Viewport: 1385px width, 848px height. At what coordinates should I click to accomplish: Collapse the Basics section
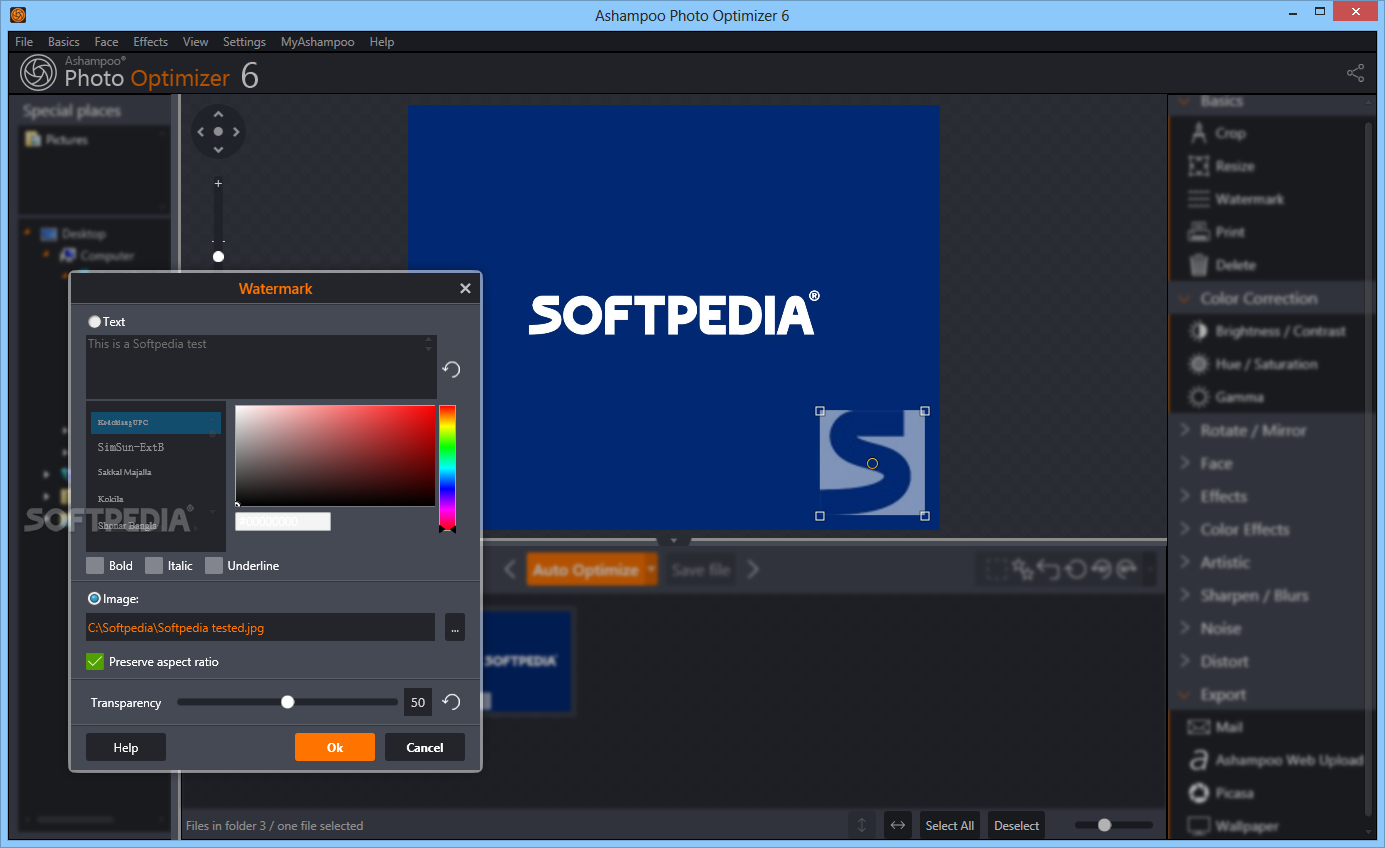1186,101
